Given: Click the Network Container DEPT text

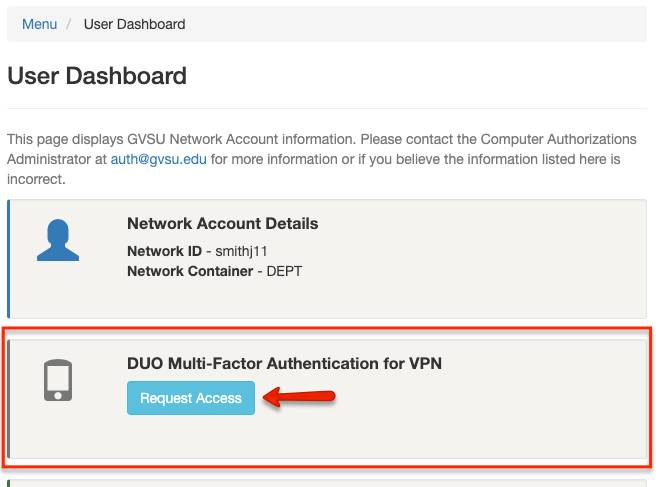Looking at the screenshot, I should coord(214,271).
